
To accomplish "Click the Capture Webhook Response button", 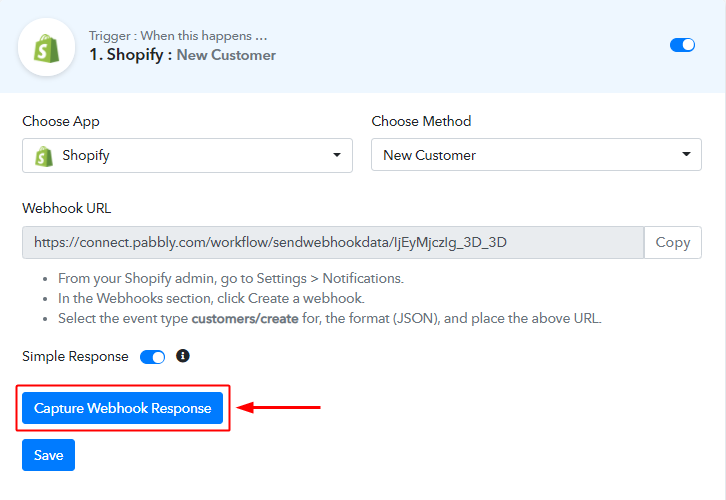I will (123, 408).
